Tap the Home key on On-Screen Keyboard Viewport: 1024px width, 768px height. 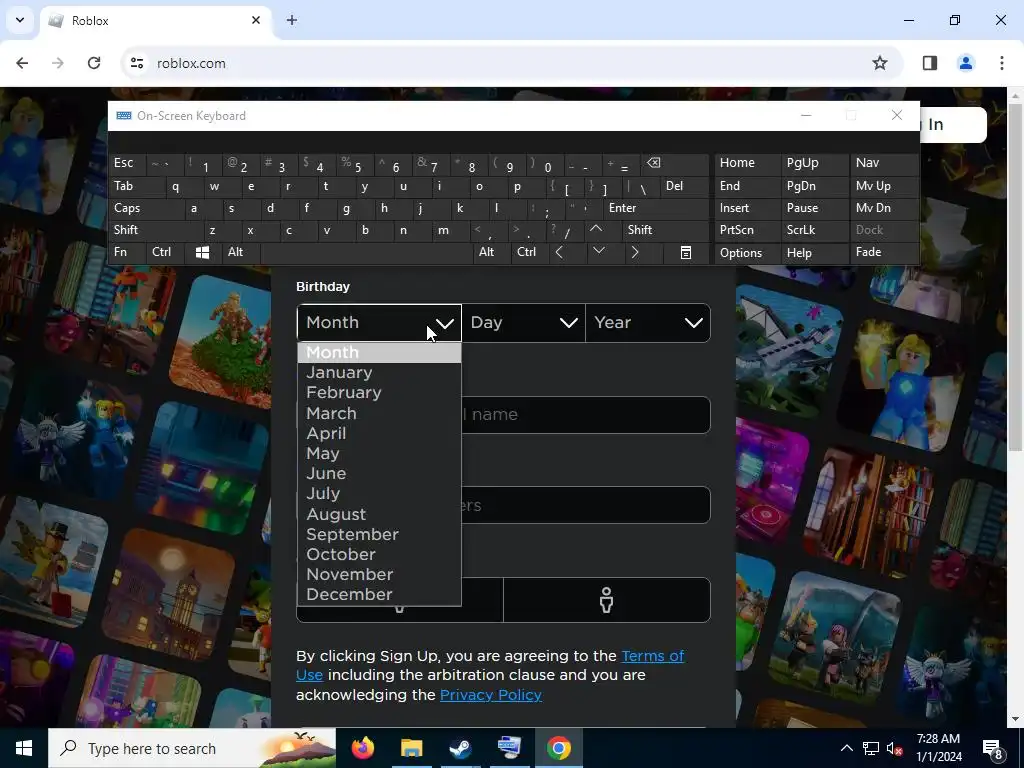tap(748, 163)
